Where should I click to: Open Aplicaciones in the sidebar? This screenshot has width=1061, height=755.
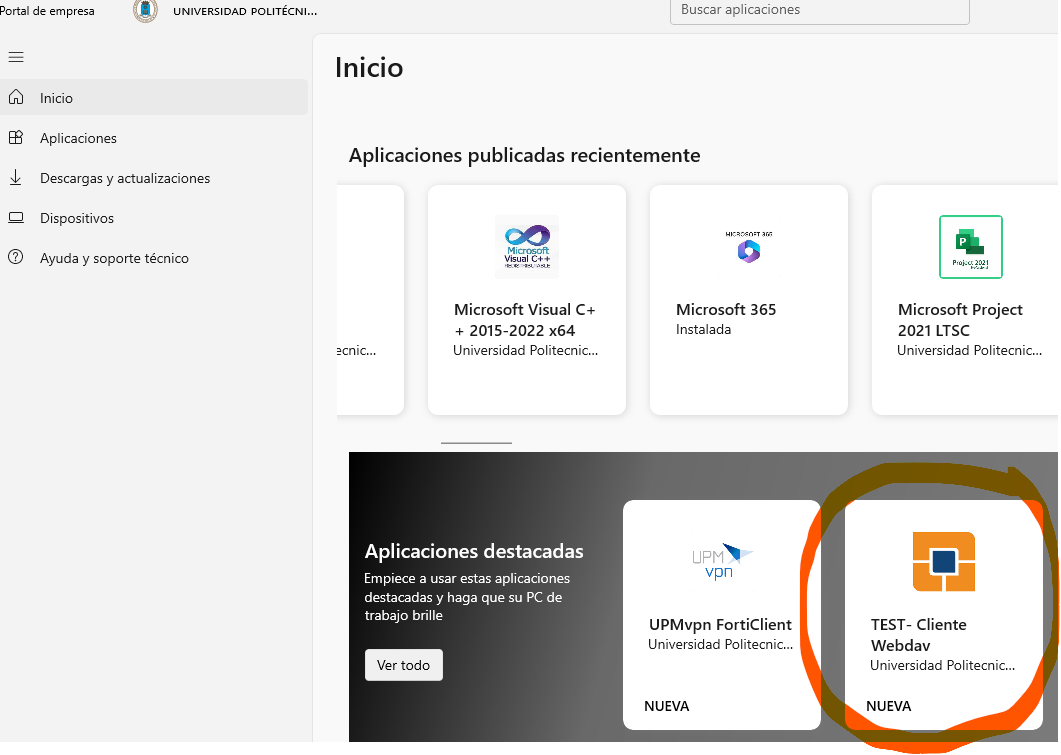click(154, 137)
